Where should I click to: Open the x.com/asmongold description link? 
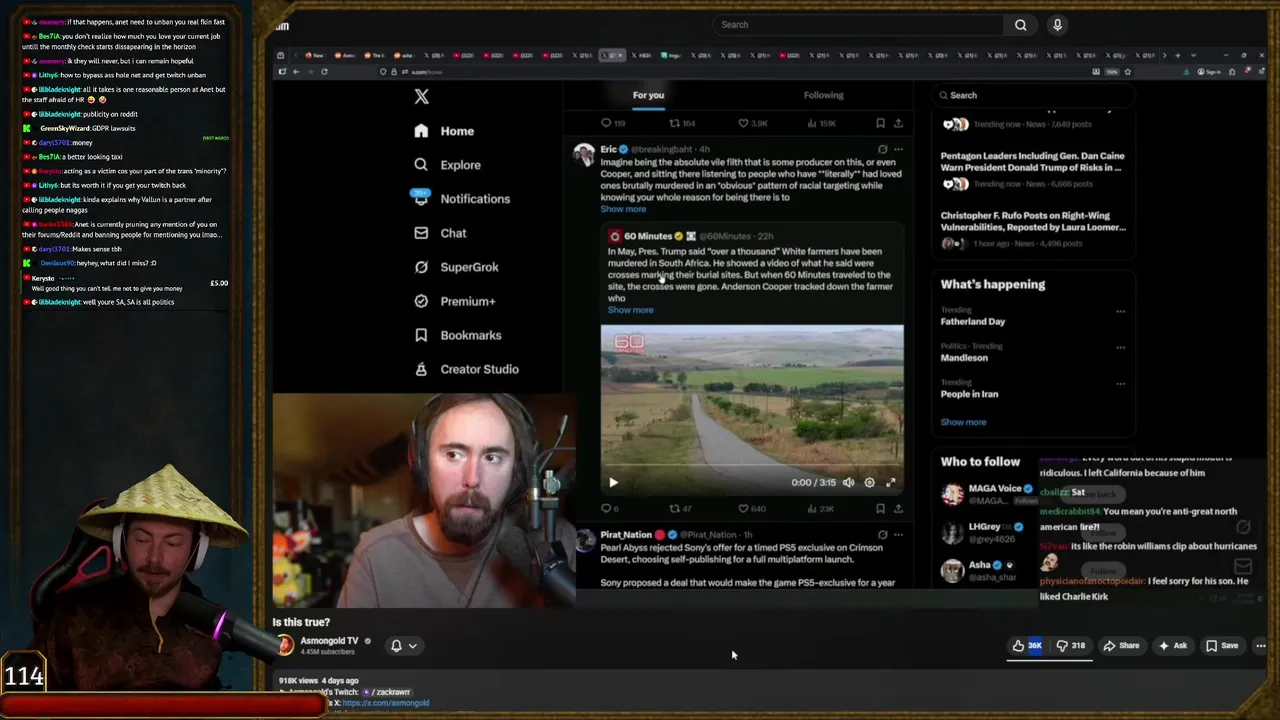(386, 703)
